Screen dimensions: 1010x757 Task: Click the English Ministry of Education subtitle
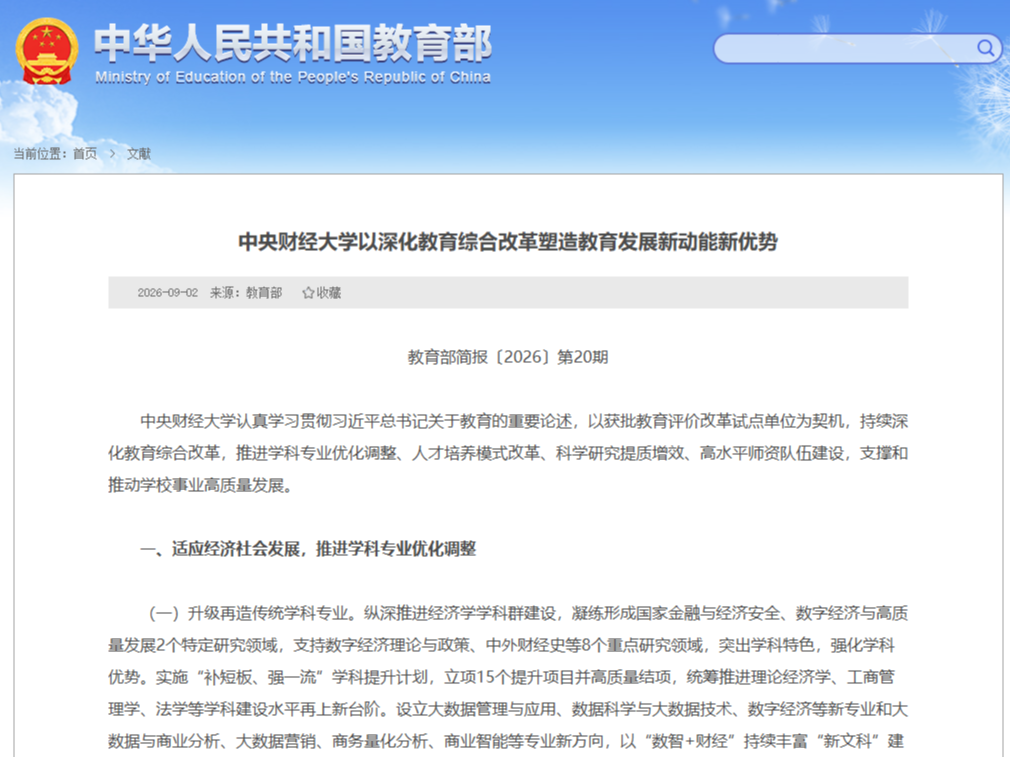tap(293, 77)
